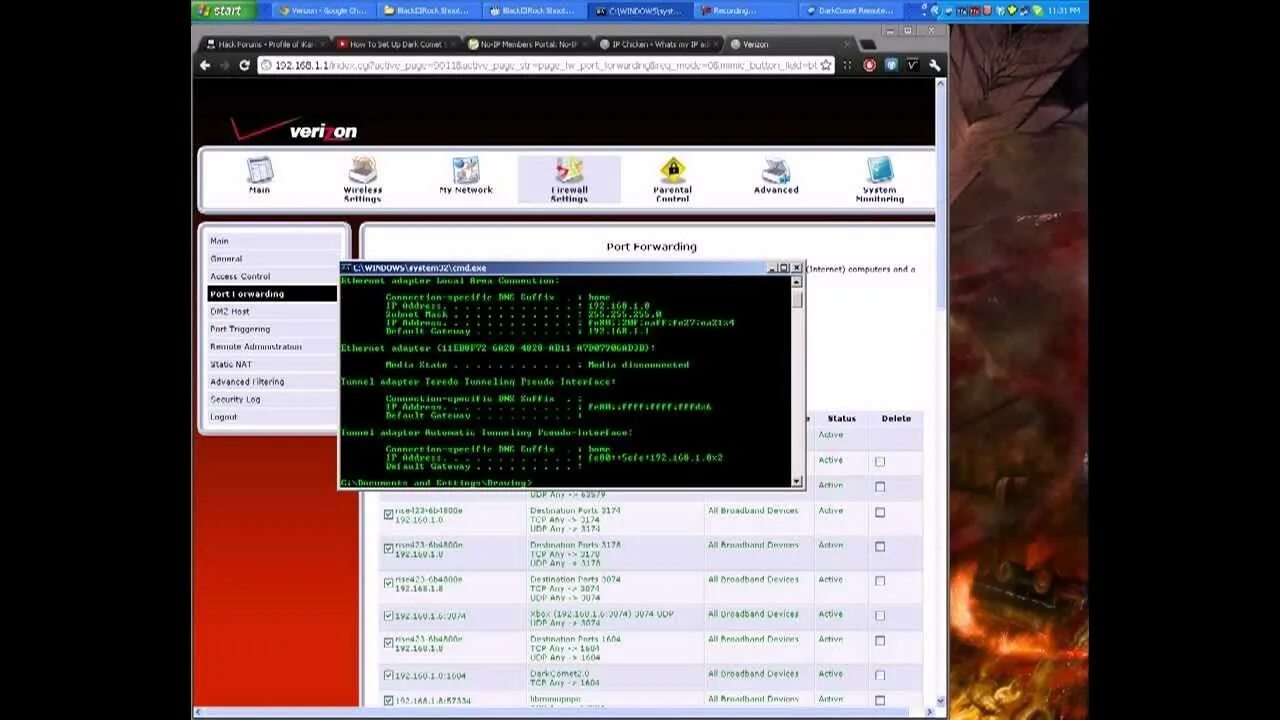Screen dimensions: 1280x720
Task: Click the DarkComet2.0 rule name text
Action: tap(559, 674)
